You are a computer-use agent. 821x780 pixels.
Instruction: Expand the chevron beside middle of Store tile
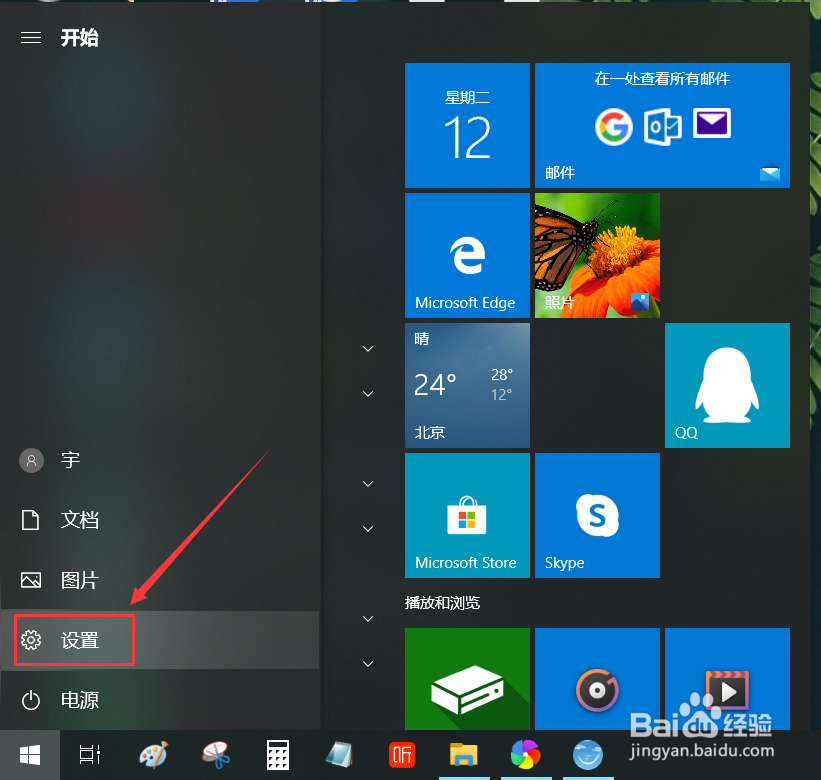coord(368,529)
